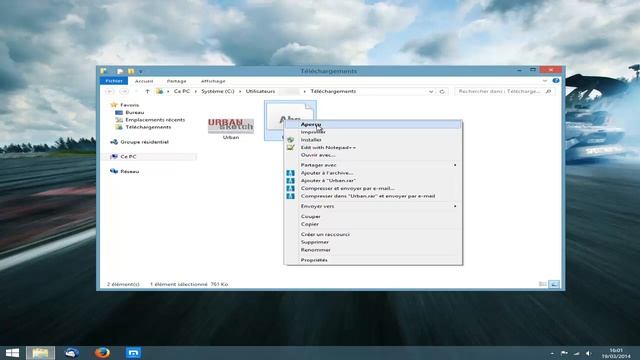Choose Installer to install the font
This screenshot has width=640, height=360.
(373, 140)
